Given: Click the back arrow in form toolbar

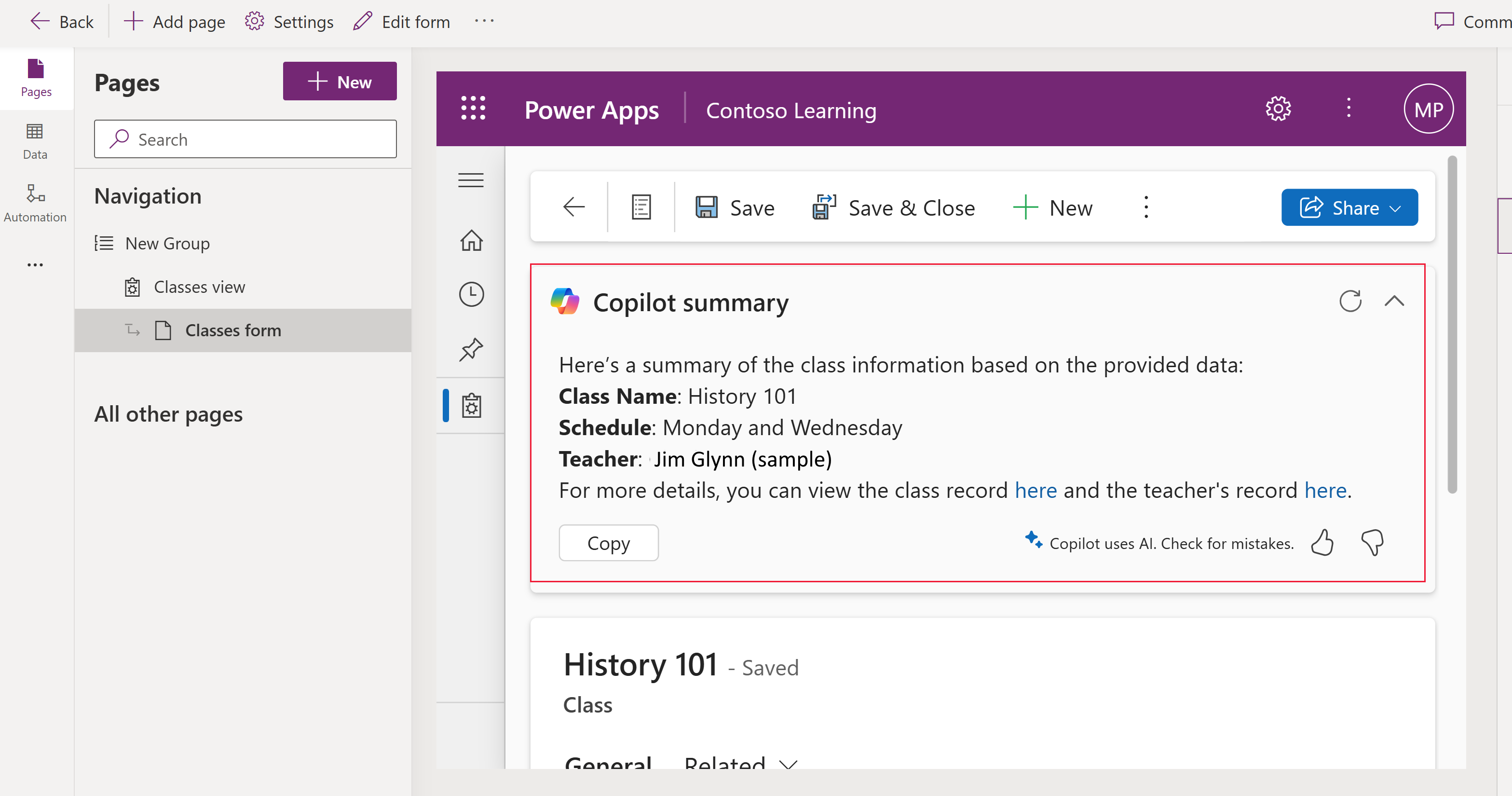Looking at the screenshot, I should click(x=573, y=207).
